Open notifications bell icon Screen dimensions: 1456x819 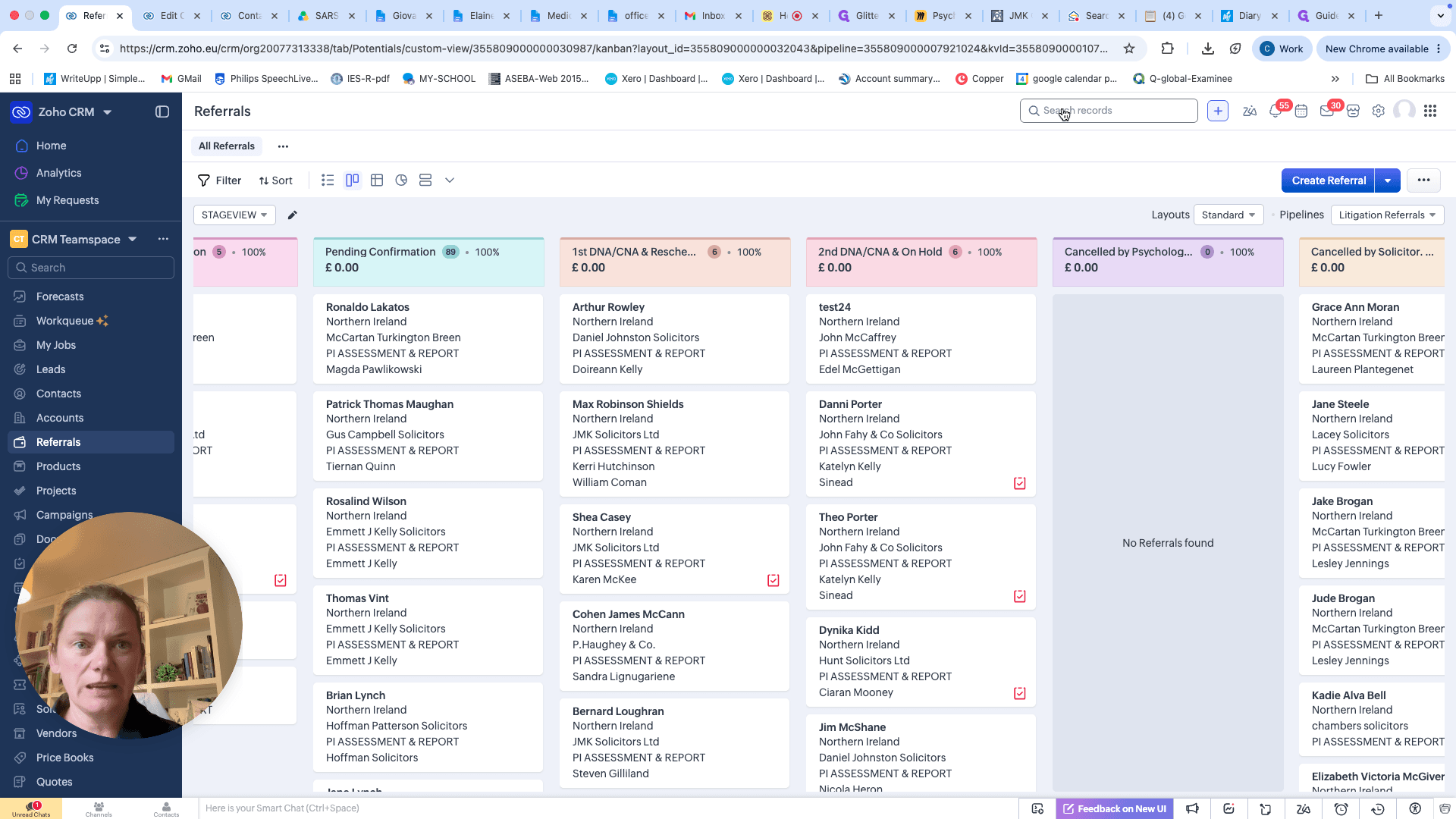(1276, 111)
